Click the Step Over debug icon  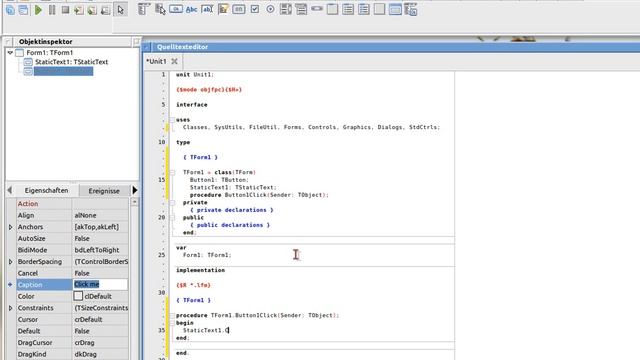tap(92, 10)
